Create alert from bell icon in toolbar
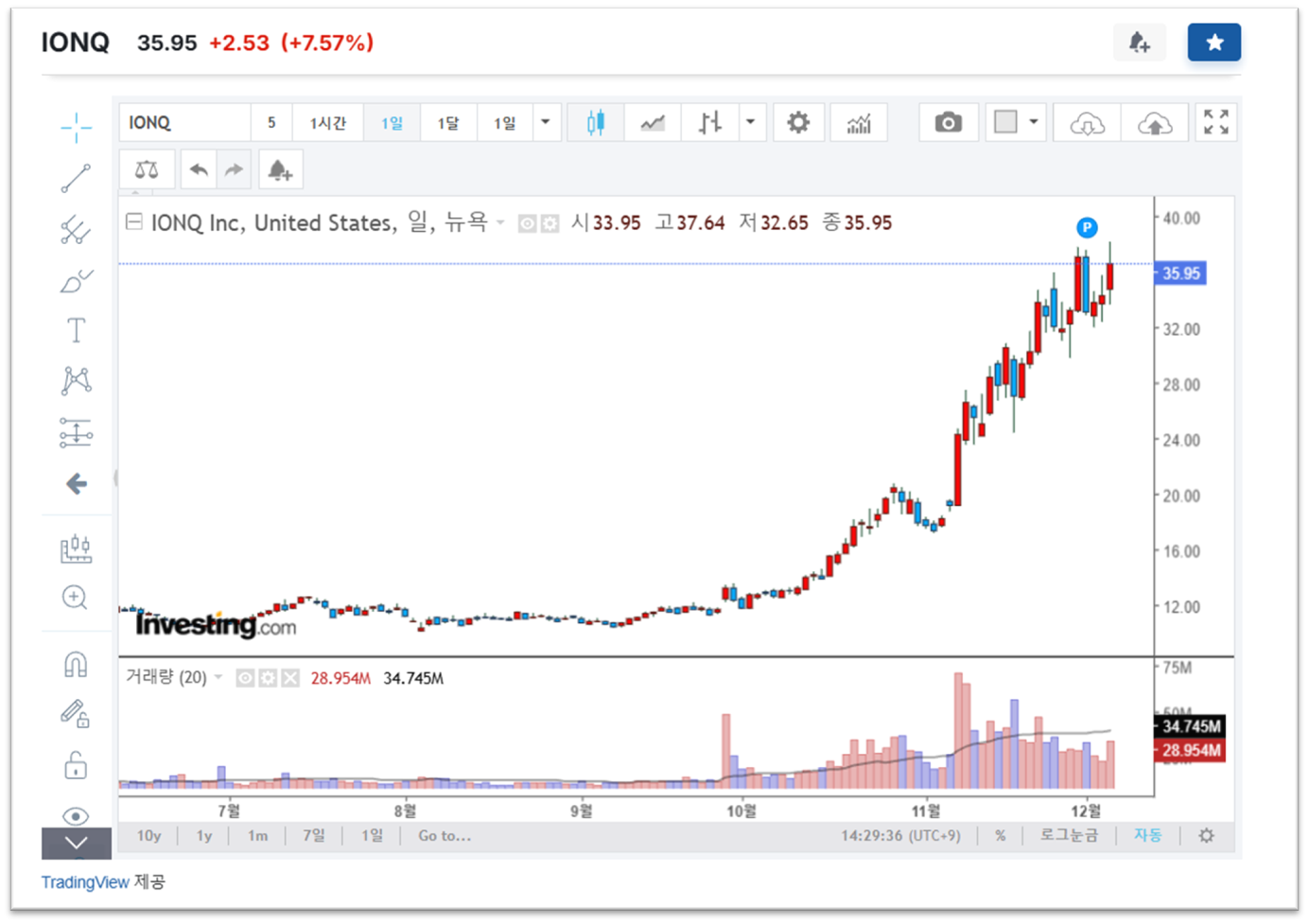The image size is (1309, 924). point(279,170)
